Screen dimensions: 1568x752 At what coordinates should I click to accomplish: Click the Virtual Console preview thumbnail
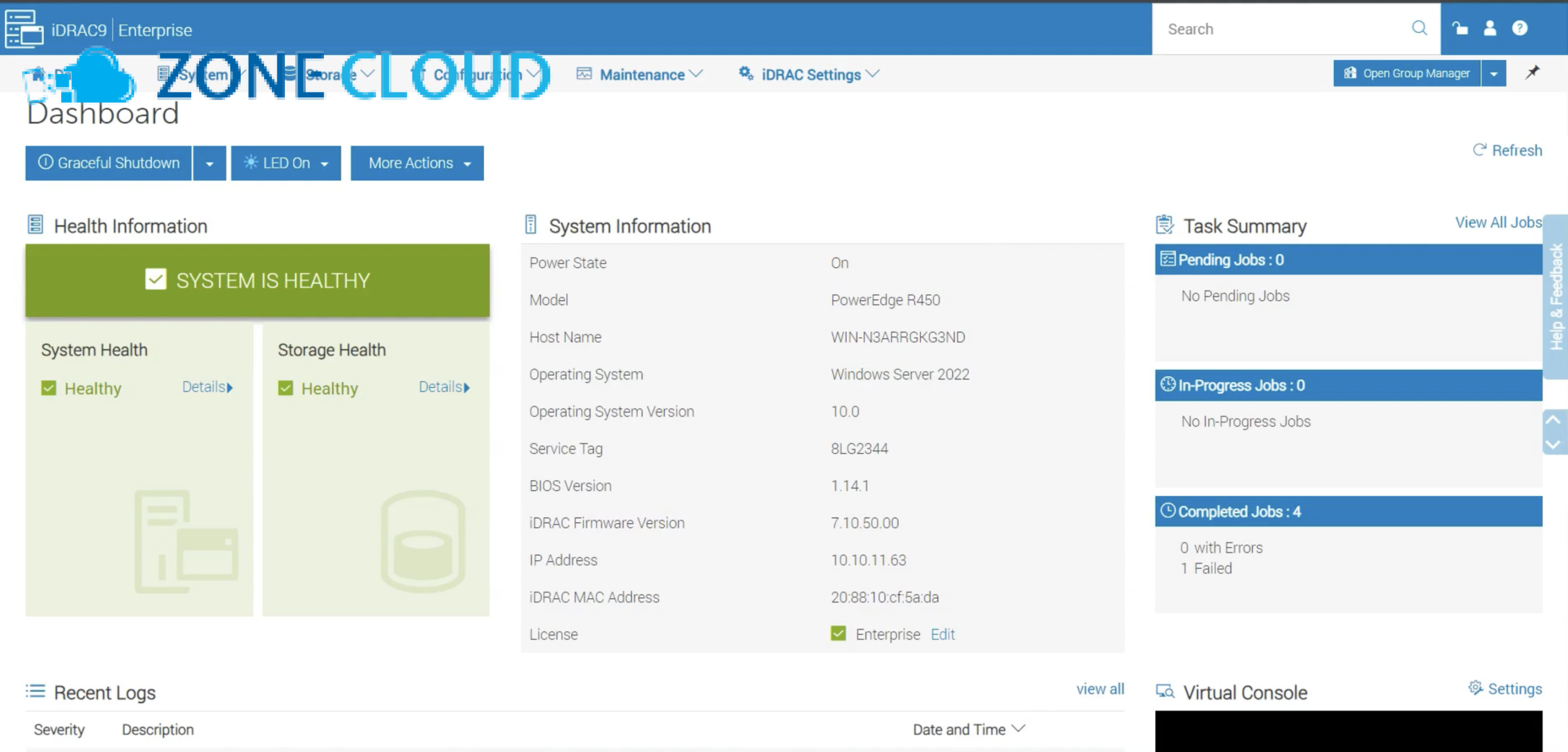click(x=1349, y=731)
